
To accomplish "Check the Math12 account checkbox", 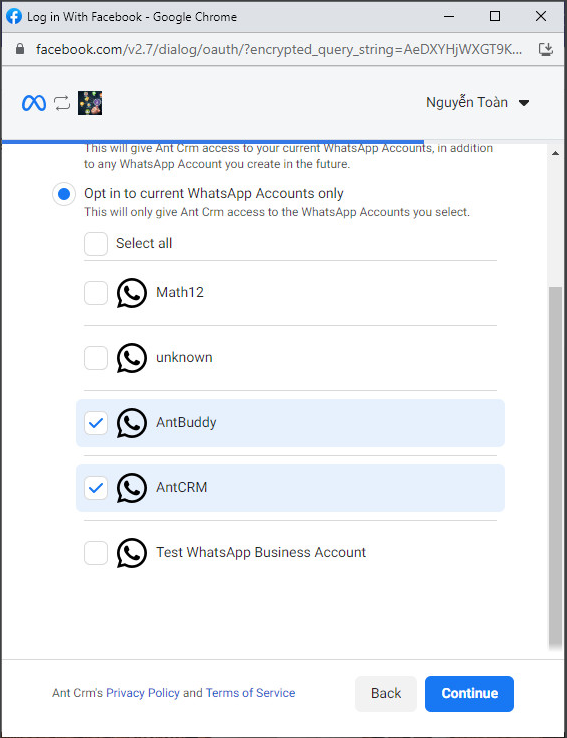I will pos(96,293).
